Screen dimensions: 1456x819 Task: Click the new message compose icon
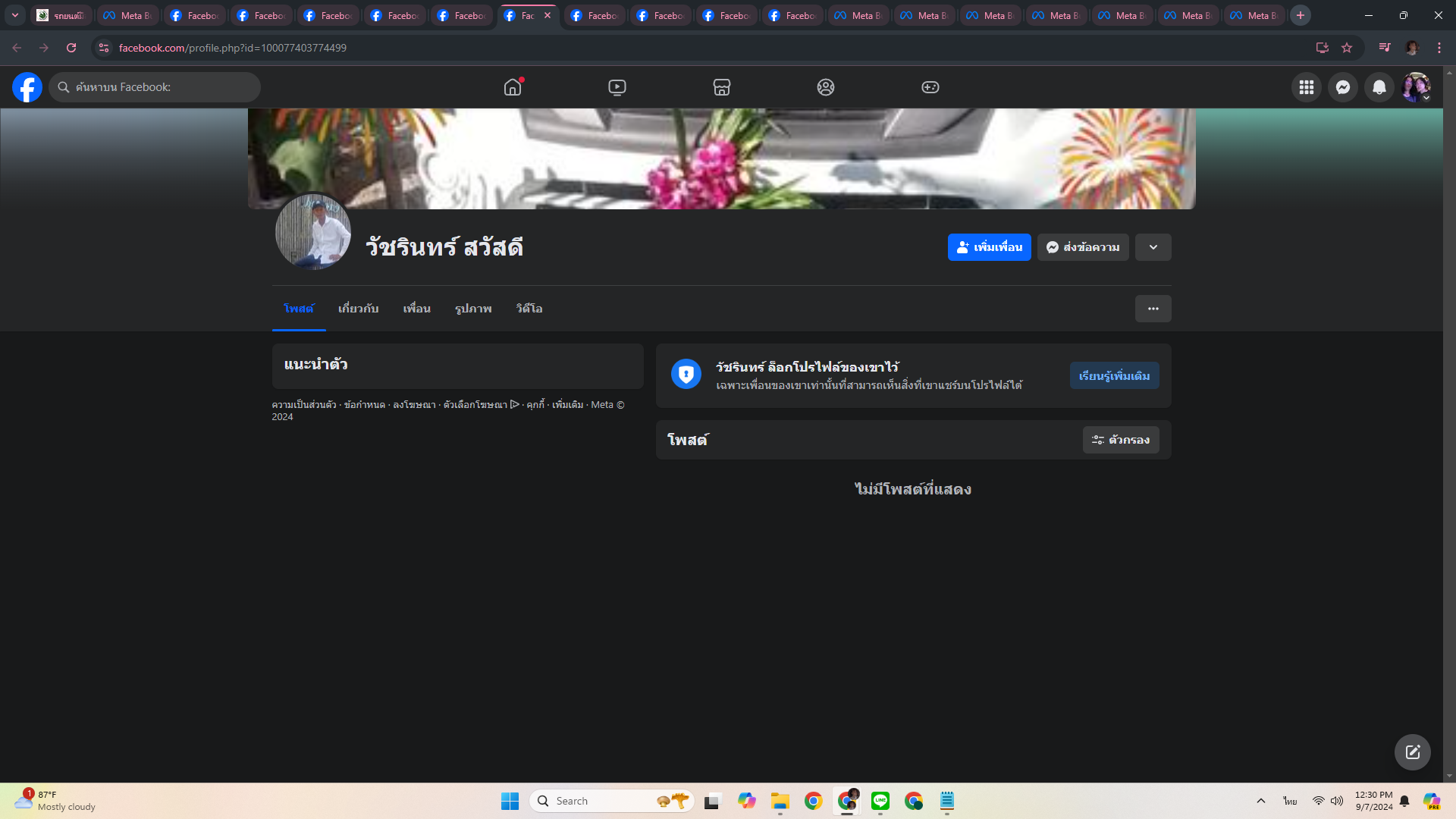click(1412, 752)
